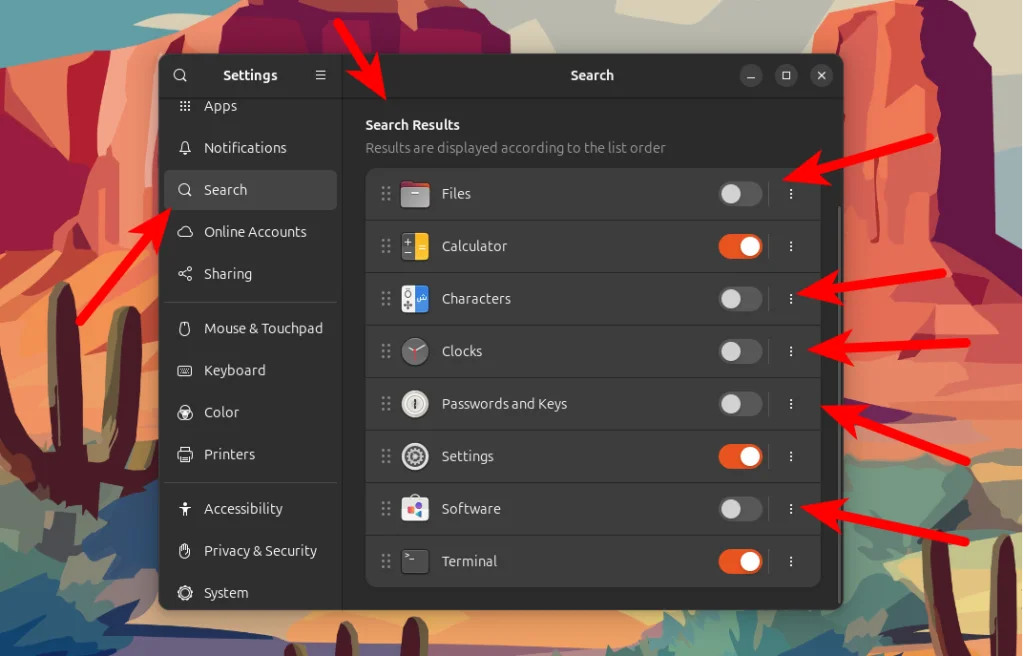The height and width of the screenshot is (656, 1024).
Task: Disable the Terminal search toggle
Action: click(740, 561)
